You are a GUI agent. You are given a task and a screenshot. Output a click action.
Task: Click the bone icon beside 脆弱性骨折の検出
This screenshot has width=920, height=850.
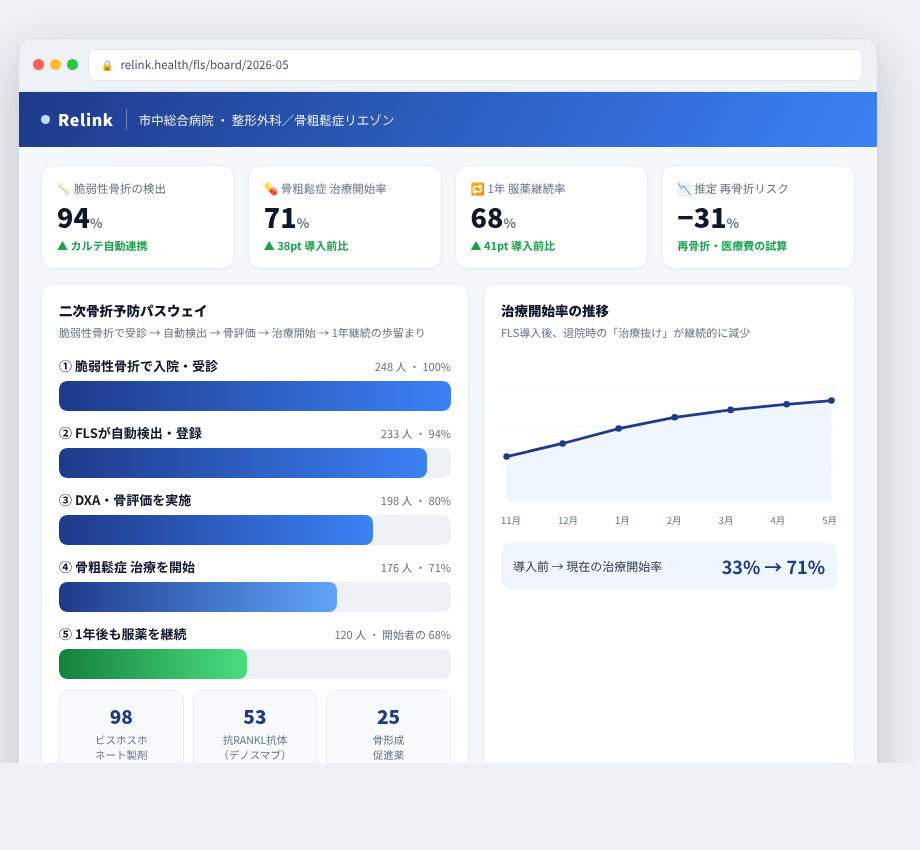click(64, 189)
